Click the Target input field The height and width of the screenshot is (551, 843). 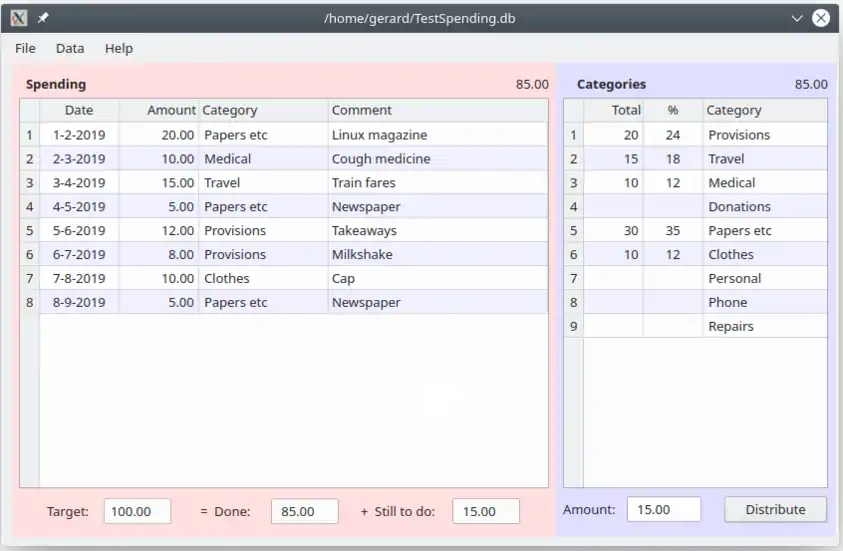click(x=137, y=511)
